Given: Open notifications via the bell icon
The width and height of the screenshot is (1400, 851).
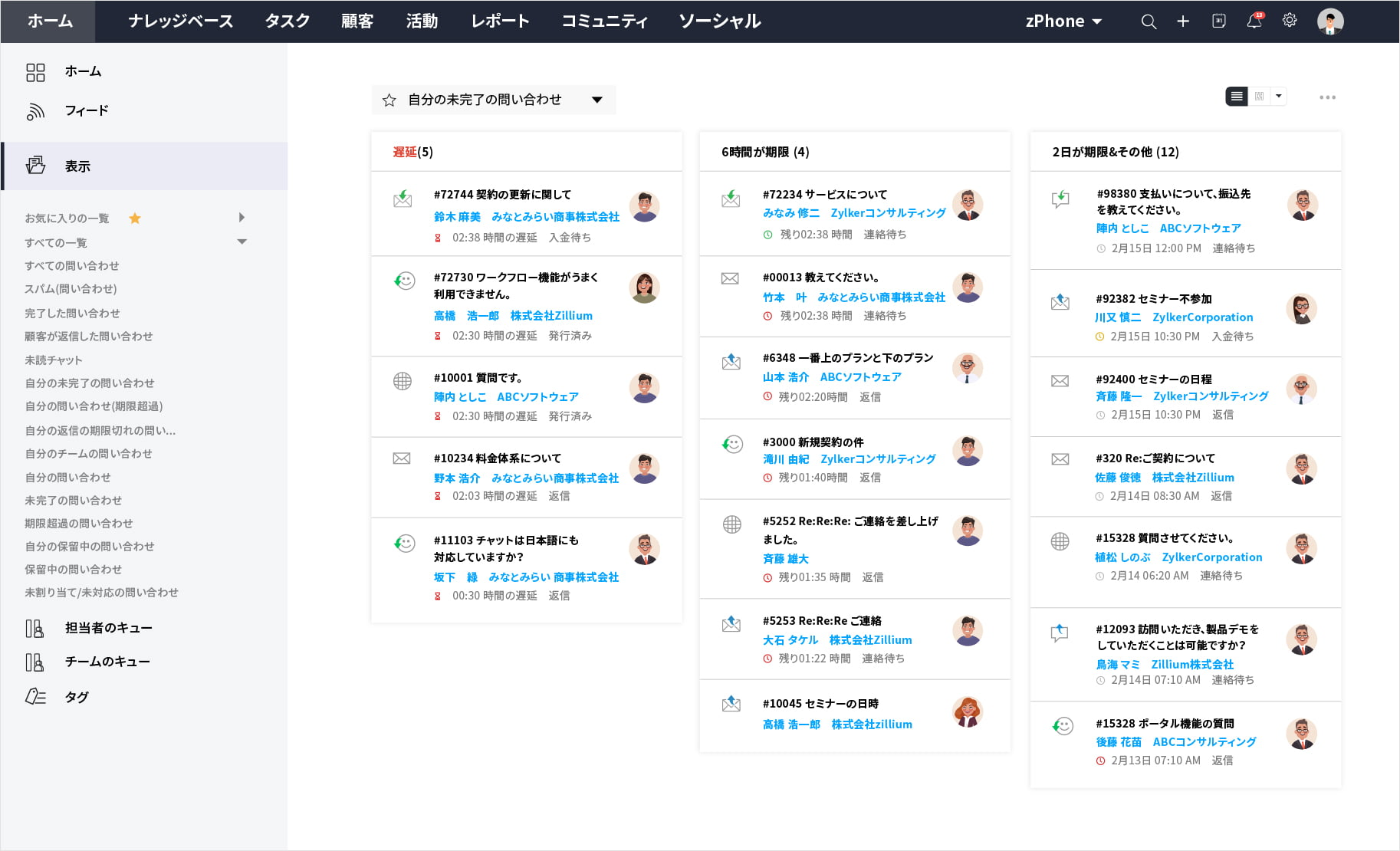Looking at the screenshot, I should click(1254, 21).
